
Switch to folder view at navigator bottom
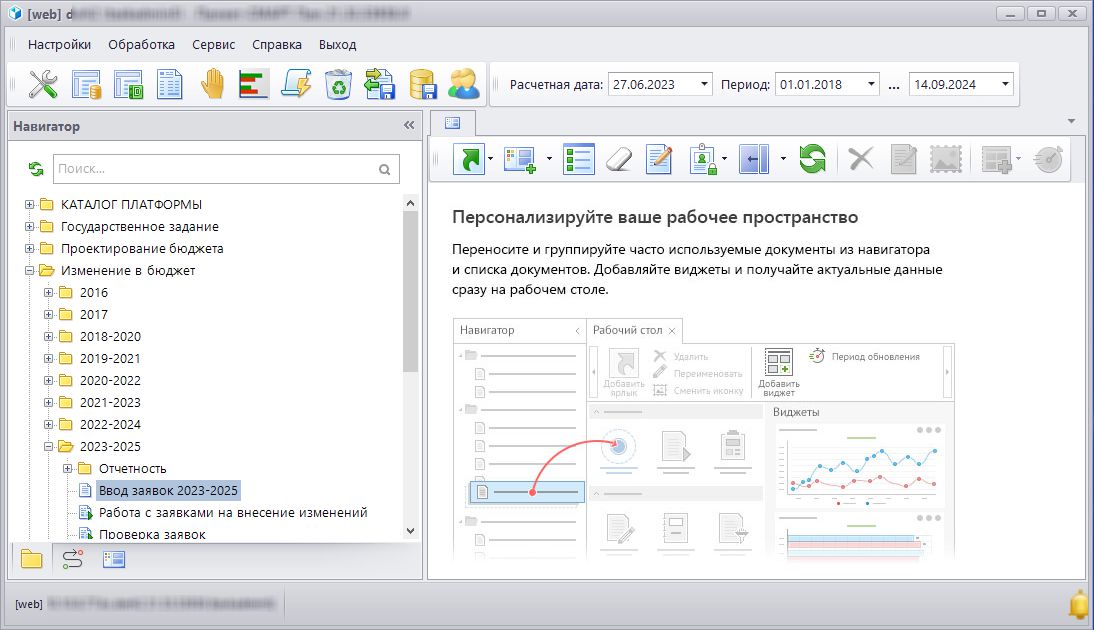coord(32,559)
